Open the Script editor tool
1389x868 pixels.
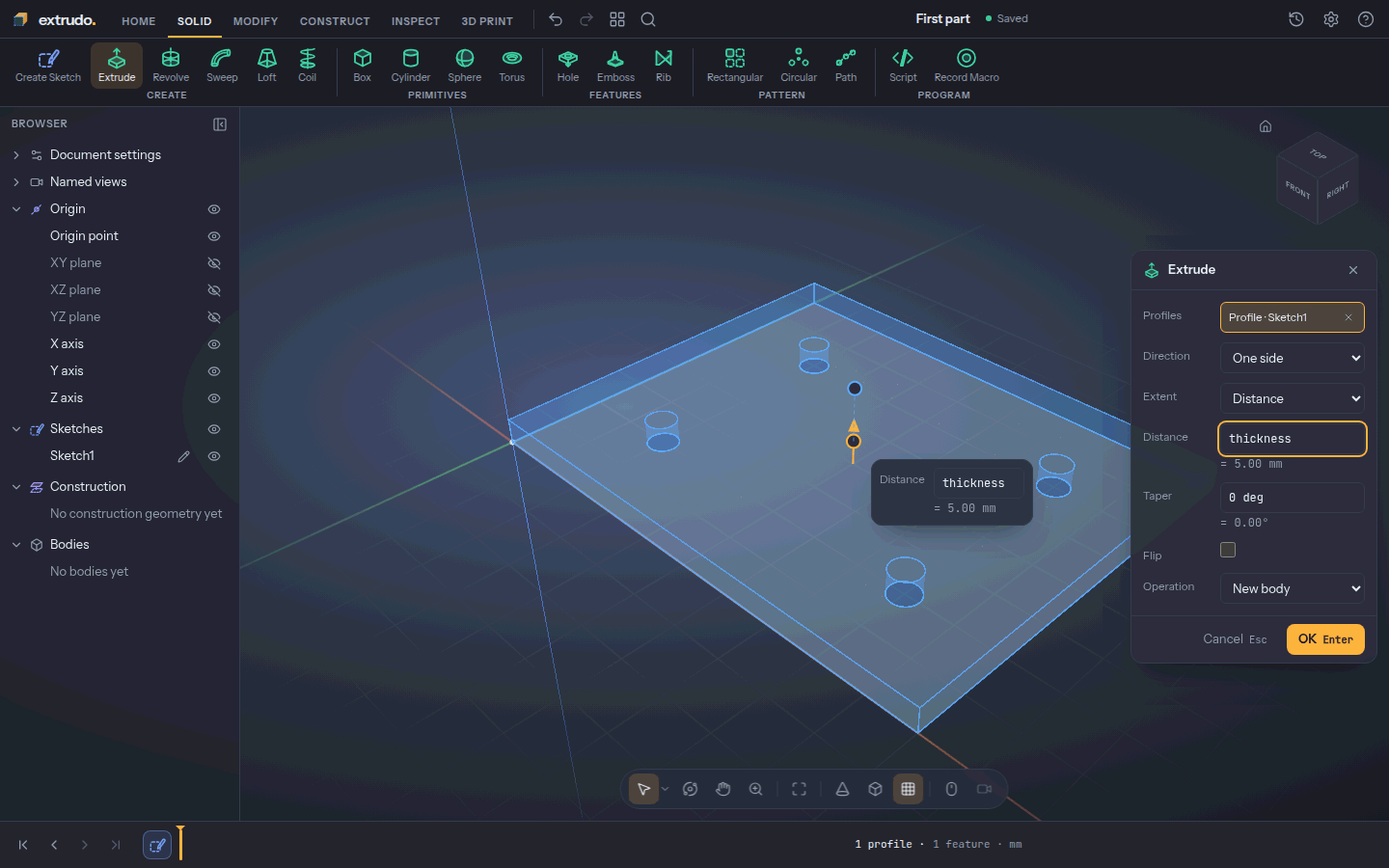coord(903,66)
